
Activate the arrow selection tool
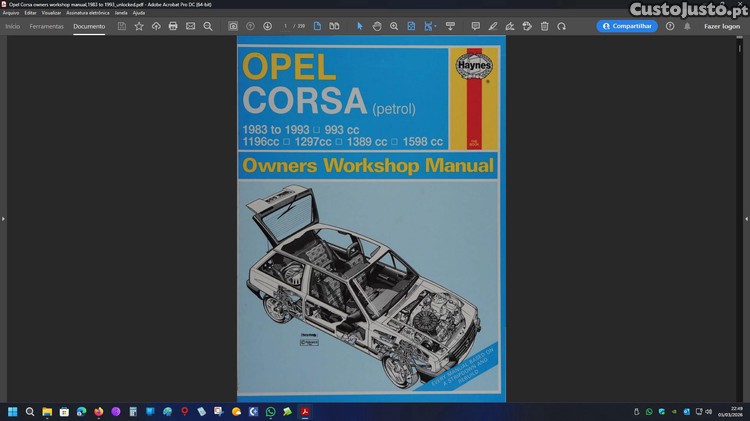click(360, 26)
